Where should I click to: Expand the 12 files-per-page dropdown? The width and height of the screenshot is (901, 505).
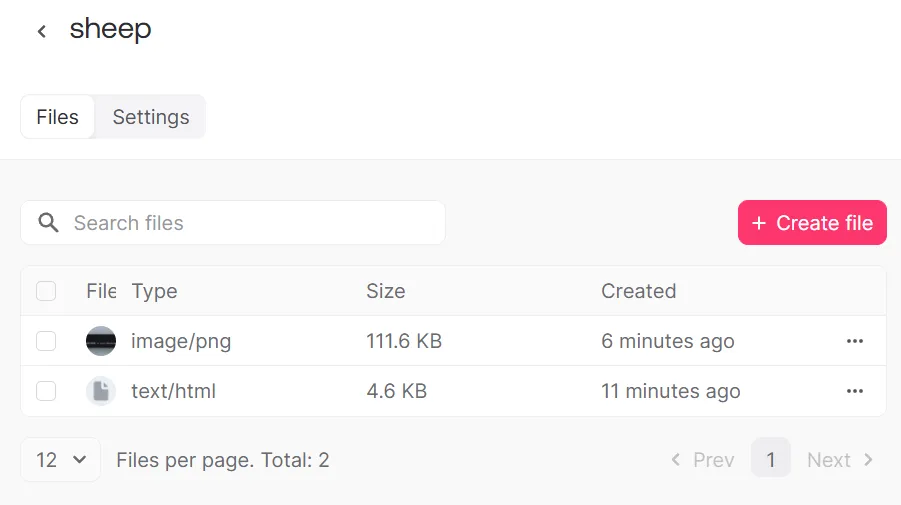[60, 460]
